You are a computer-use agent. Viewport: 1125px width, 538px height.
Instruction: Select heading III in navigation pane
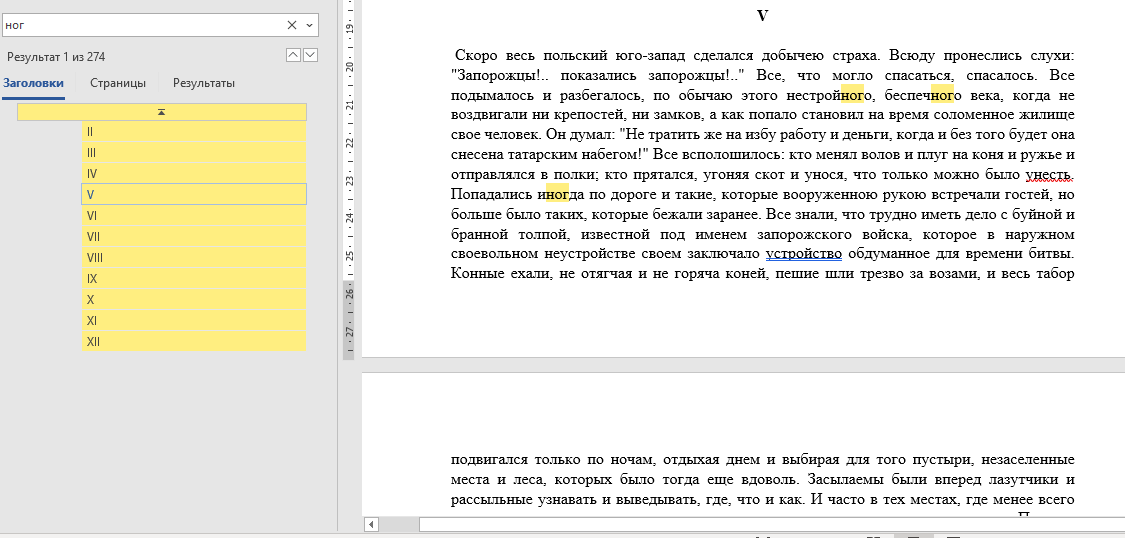pyautogui.click(x=194, y=153)
